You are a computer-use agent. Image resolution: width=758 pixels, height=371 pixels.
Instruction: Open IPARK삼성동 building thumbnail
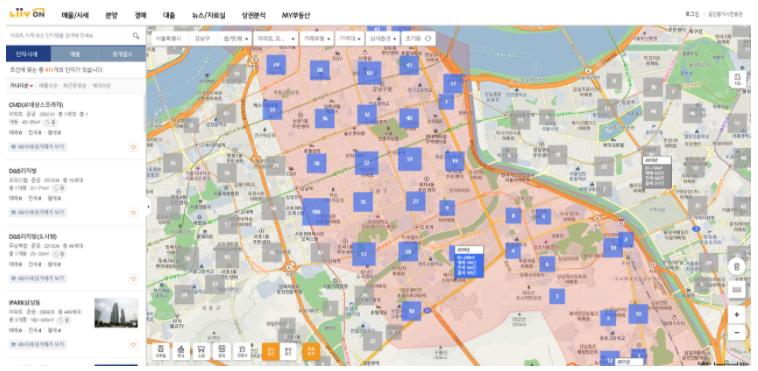[x=116, y=312]
